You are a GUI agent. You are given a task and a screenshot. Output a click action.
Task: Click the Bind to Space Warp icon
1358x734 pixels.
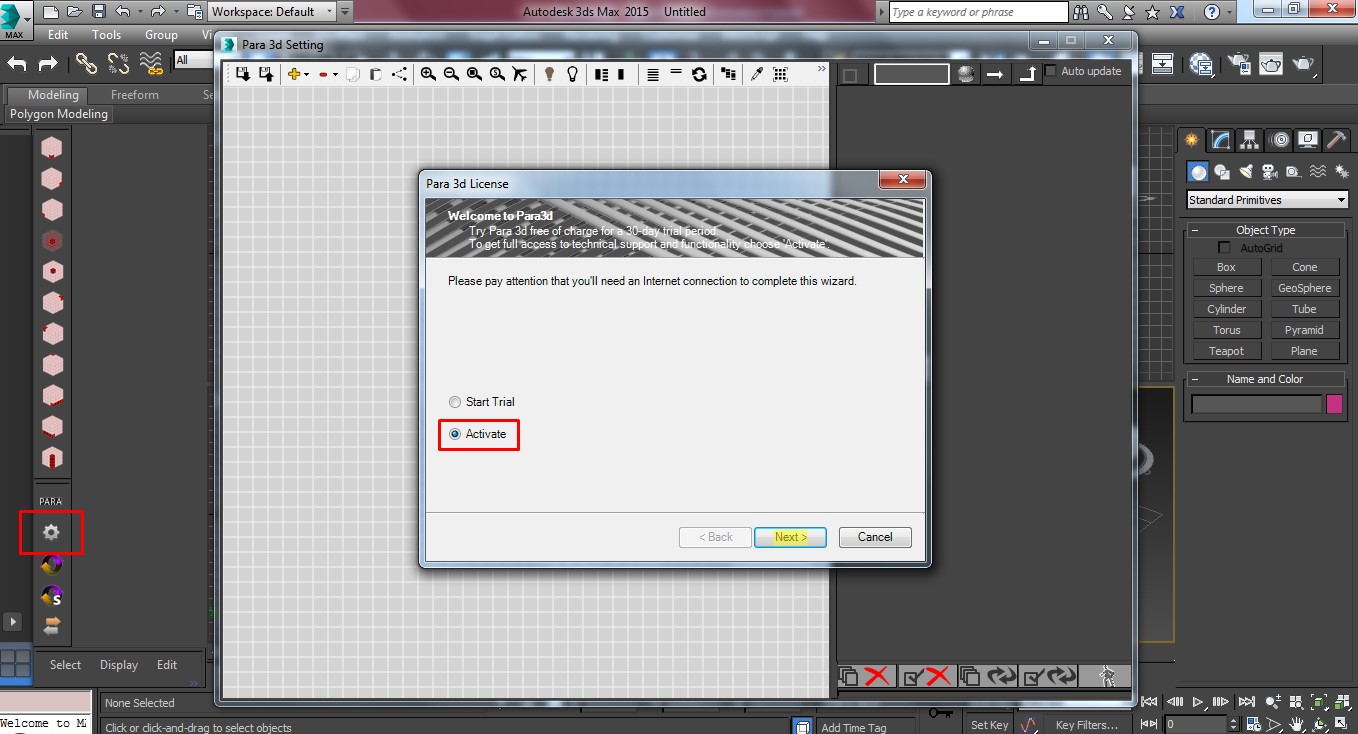(x=151, y=64)
